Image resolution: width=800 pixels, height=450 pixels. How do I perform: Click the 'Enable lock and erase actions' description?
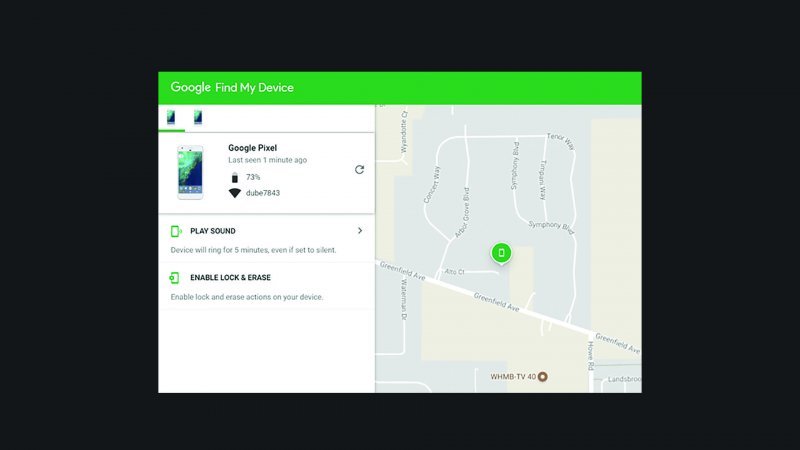(247, 297)
